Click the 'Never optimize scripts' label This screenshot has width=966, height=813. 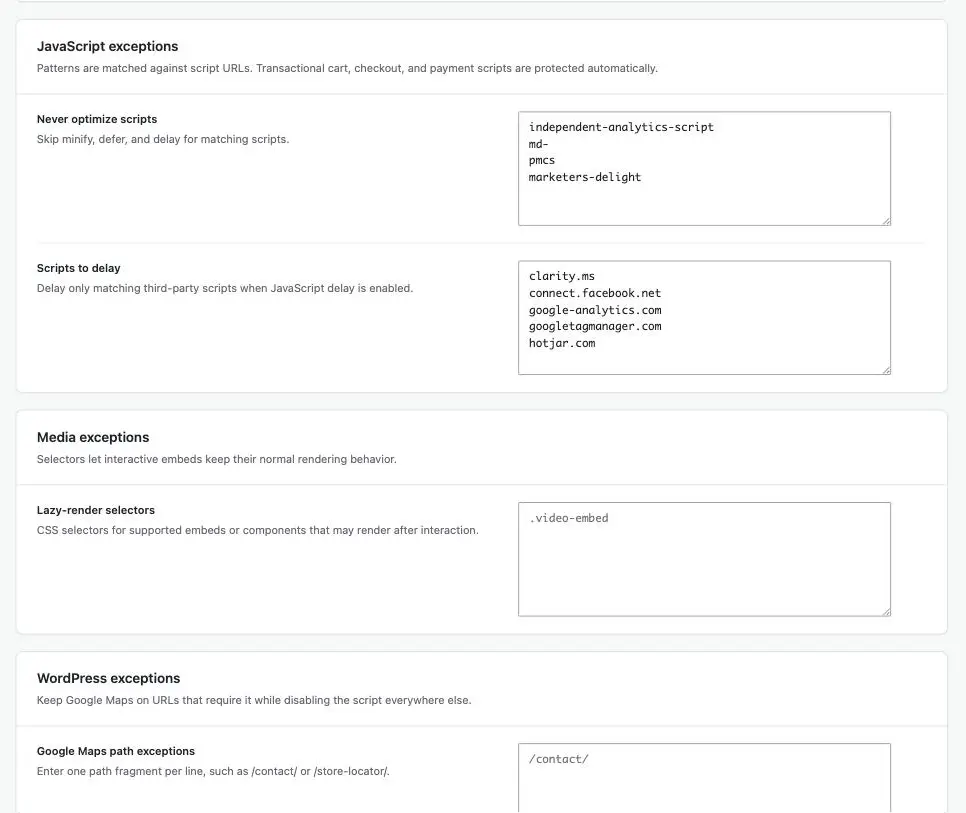[97, 119]
